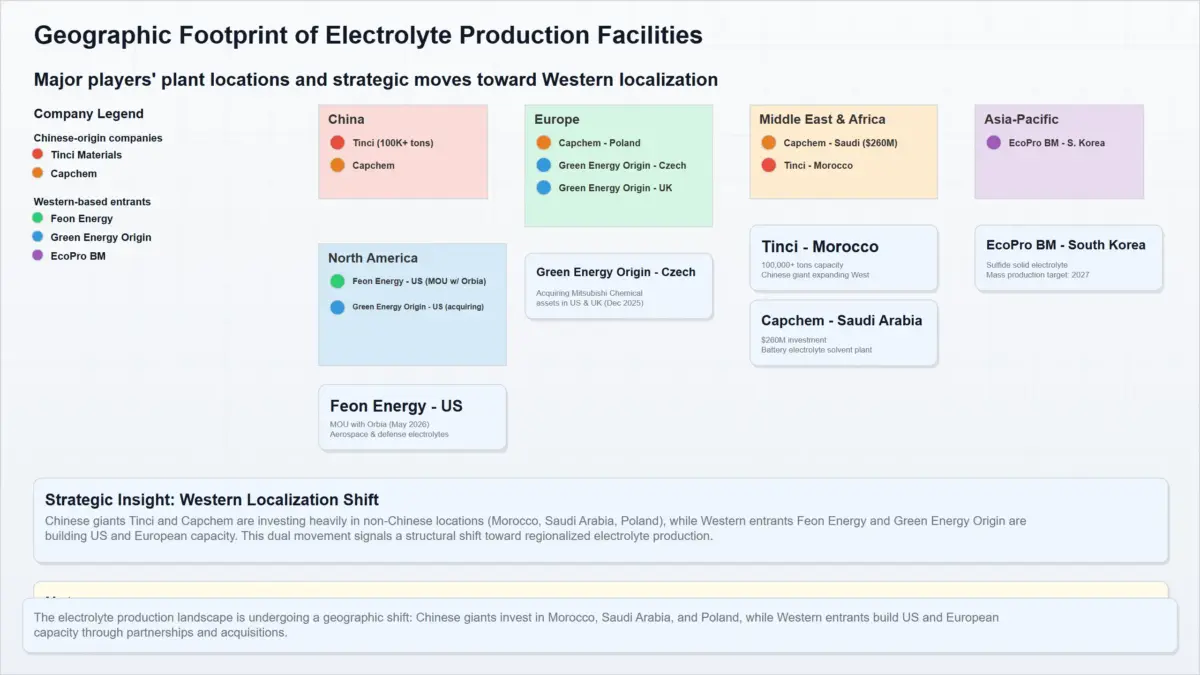Open the Green Energy Origin - Czech card

click(618, 286)
